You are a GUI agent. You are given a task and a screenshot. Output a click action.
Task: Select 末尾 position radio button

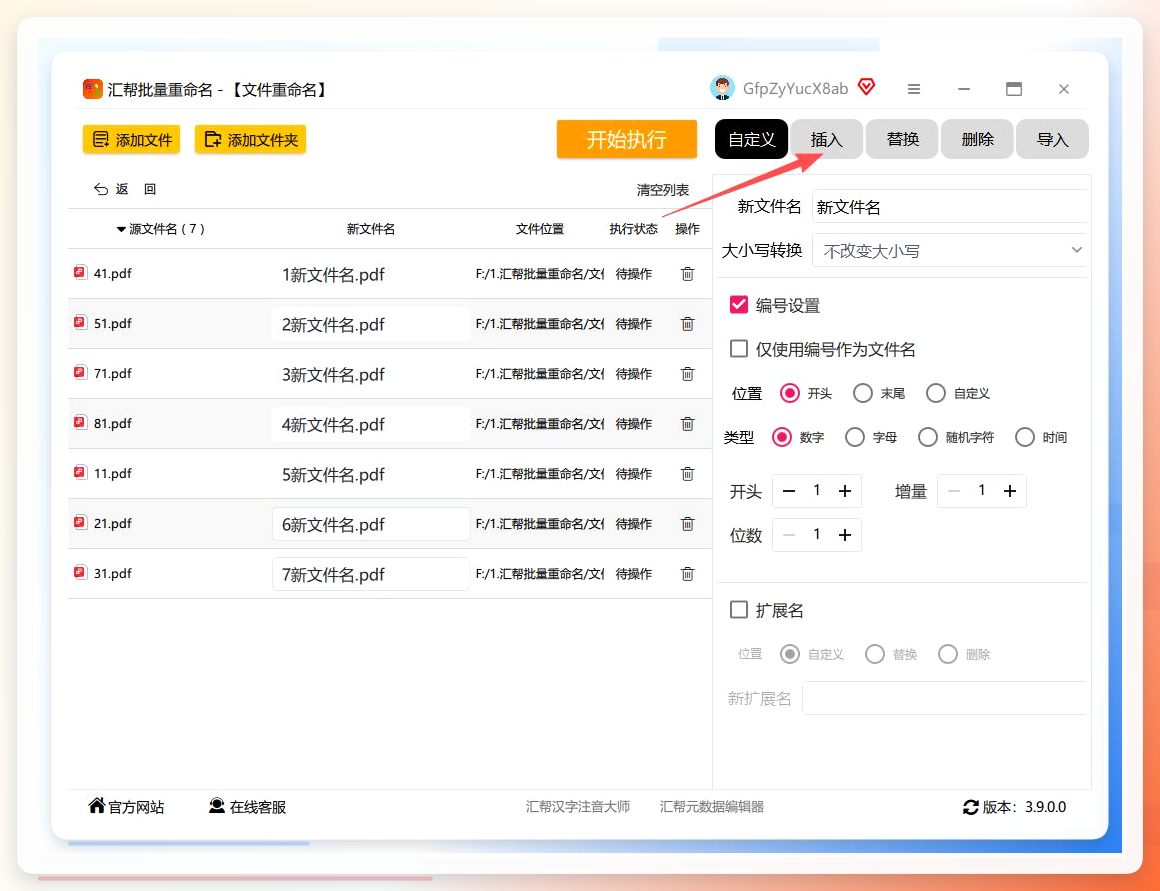863,393
